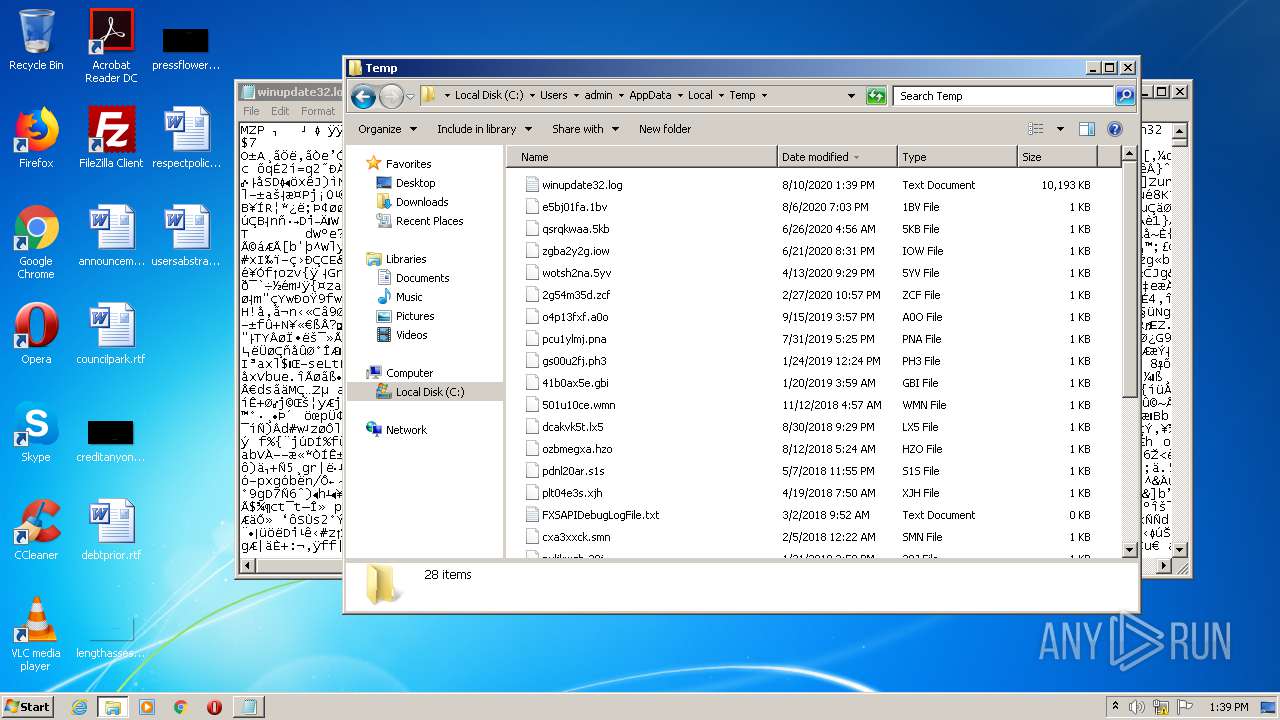Open the Organize dropdown menu
The height and width of the screenshot is (720, 1280).
click(387, 129)
